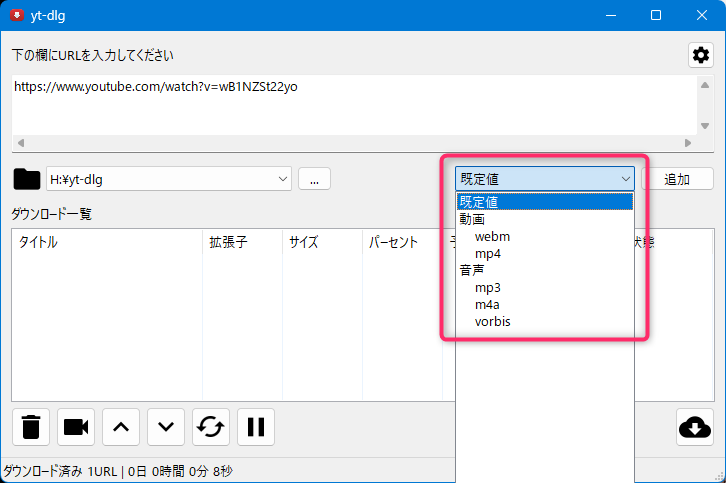This screenshot has width=726, height=483.
Task: Click the browse "..." button
Action: [x=314, y=180]
